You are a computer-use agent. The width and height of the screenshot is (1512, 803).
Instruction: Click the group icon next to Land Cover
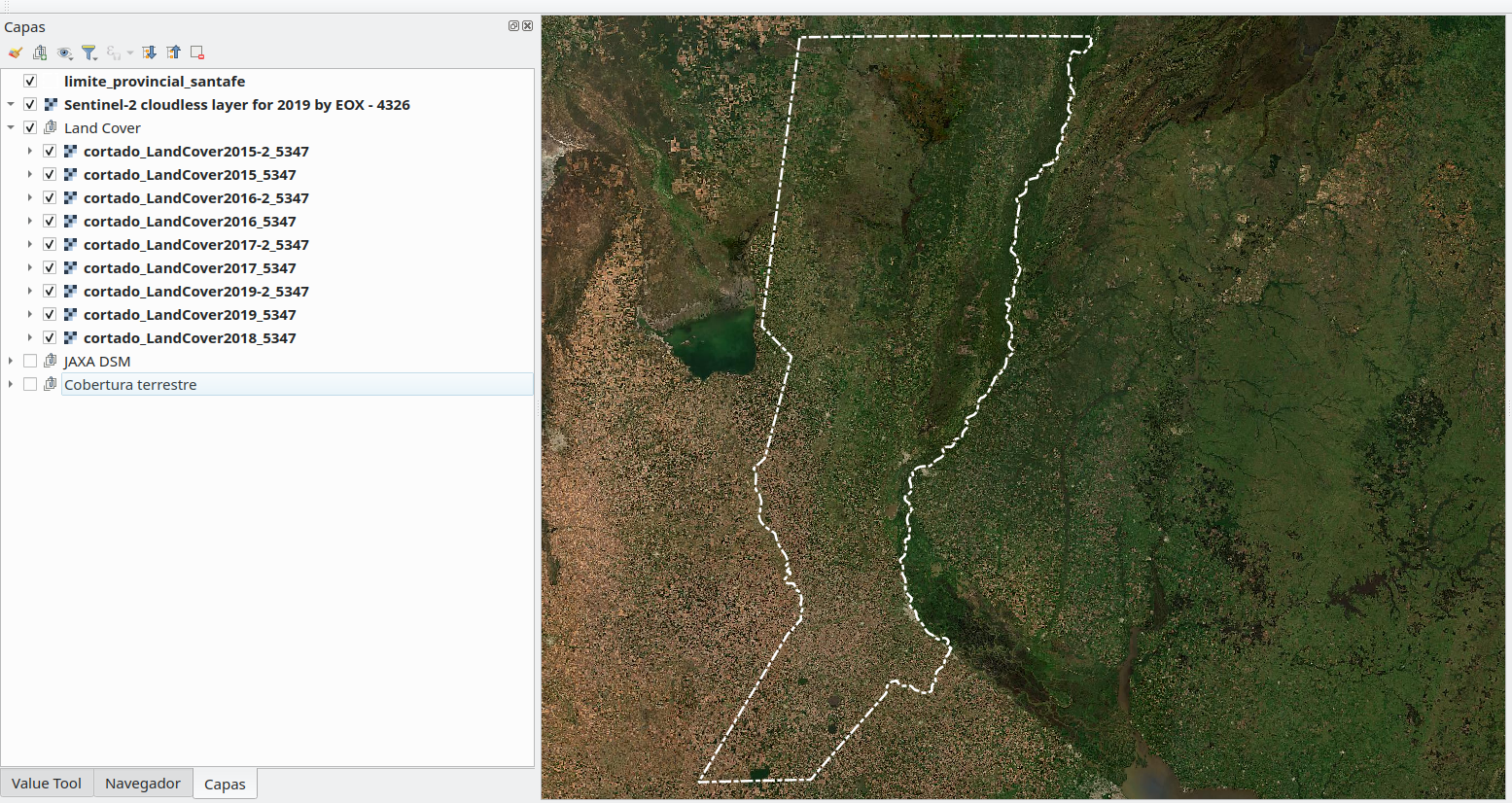click(x=52, y=128)
